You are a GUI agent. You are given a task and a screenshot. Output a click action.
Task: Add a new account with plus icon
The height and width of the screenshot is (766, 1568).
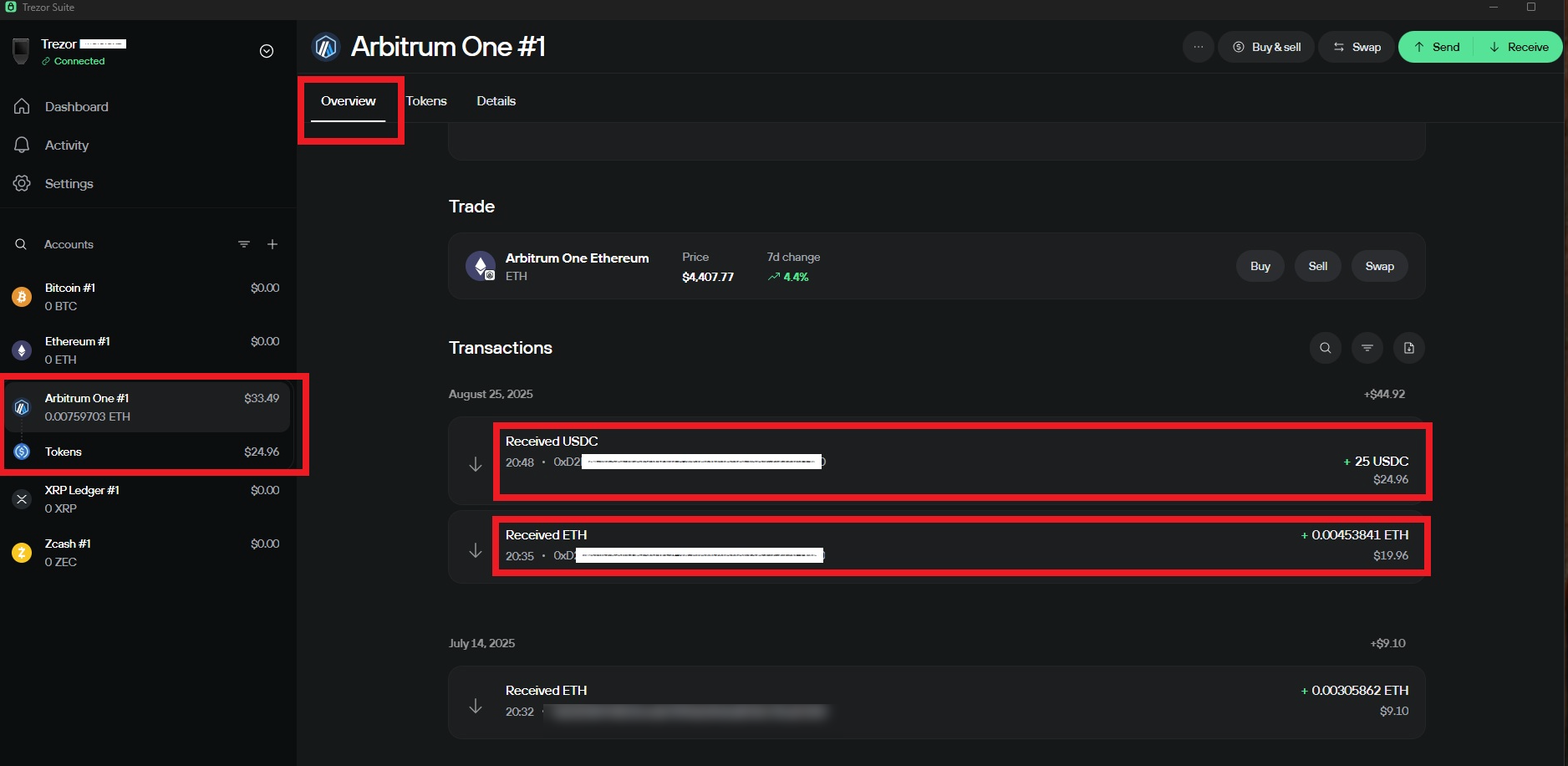[x=272, y=244]
